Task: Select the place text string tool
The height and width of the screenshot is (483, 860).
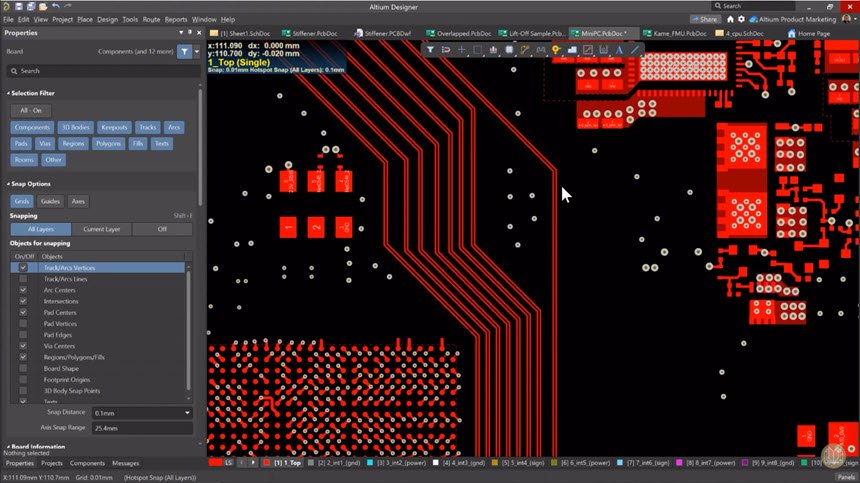Action: (x=619, y=50)
